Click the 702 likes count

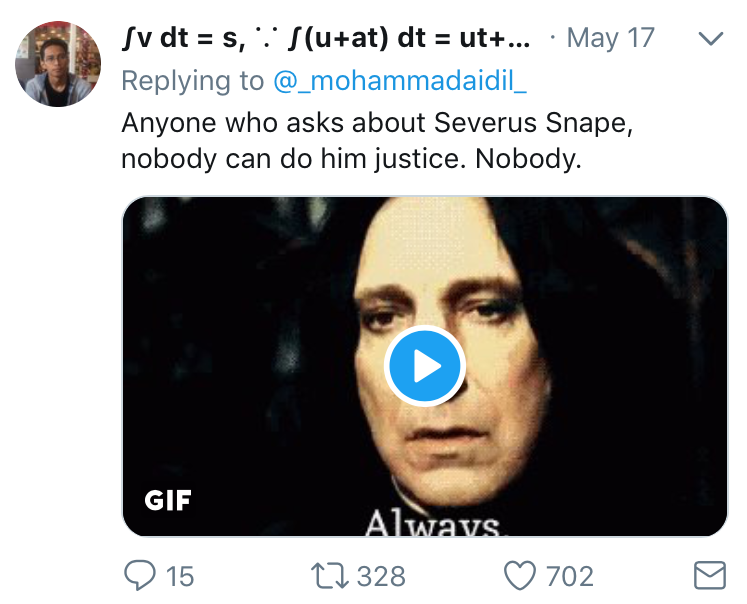[569, 576]
